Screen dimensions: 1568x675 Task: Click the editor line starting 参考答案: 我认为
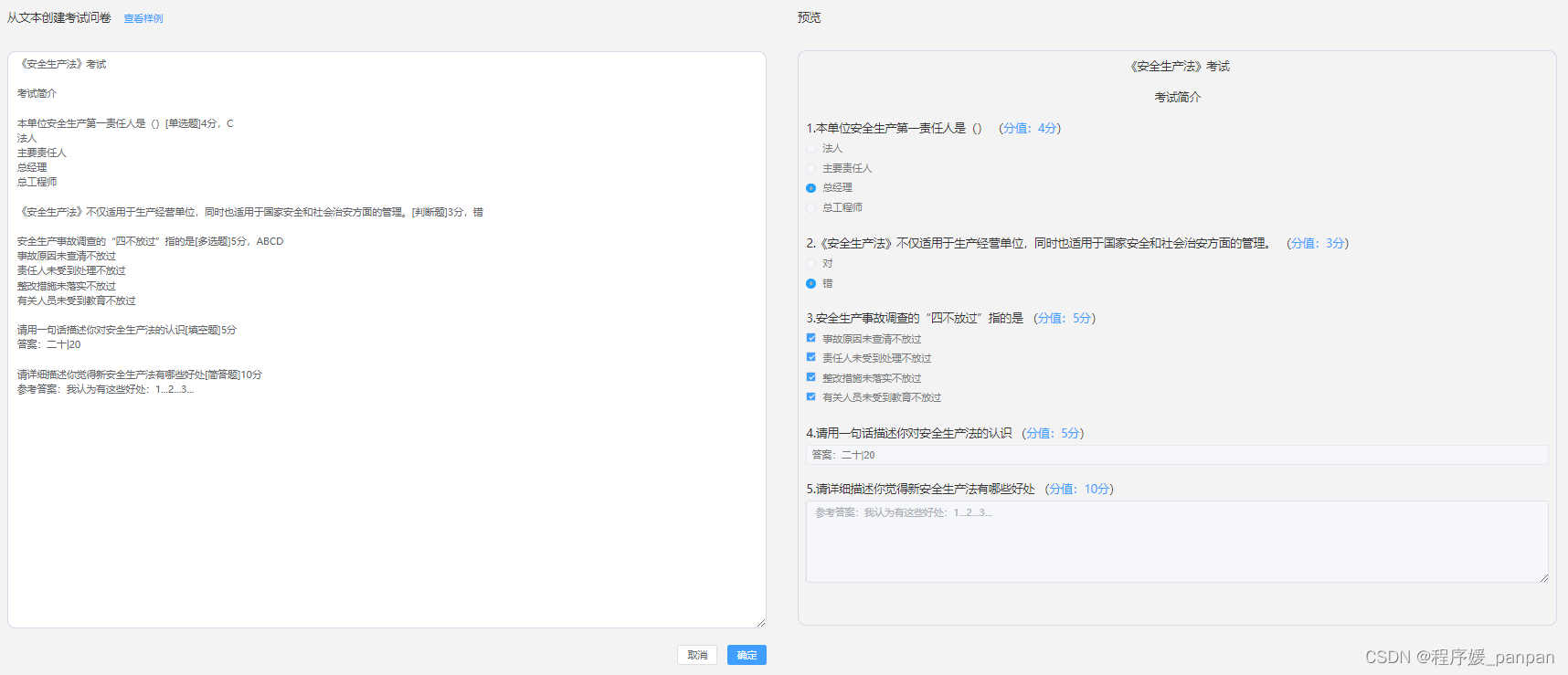105,389
